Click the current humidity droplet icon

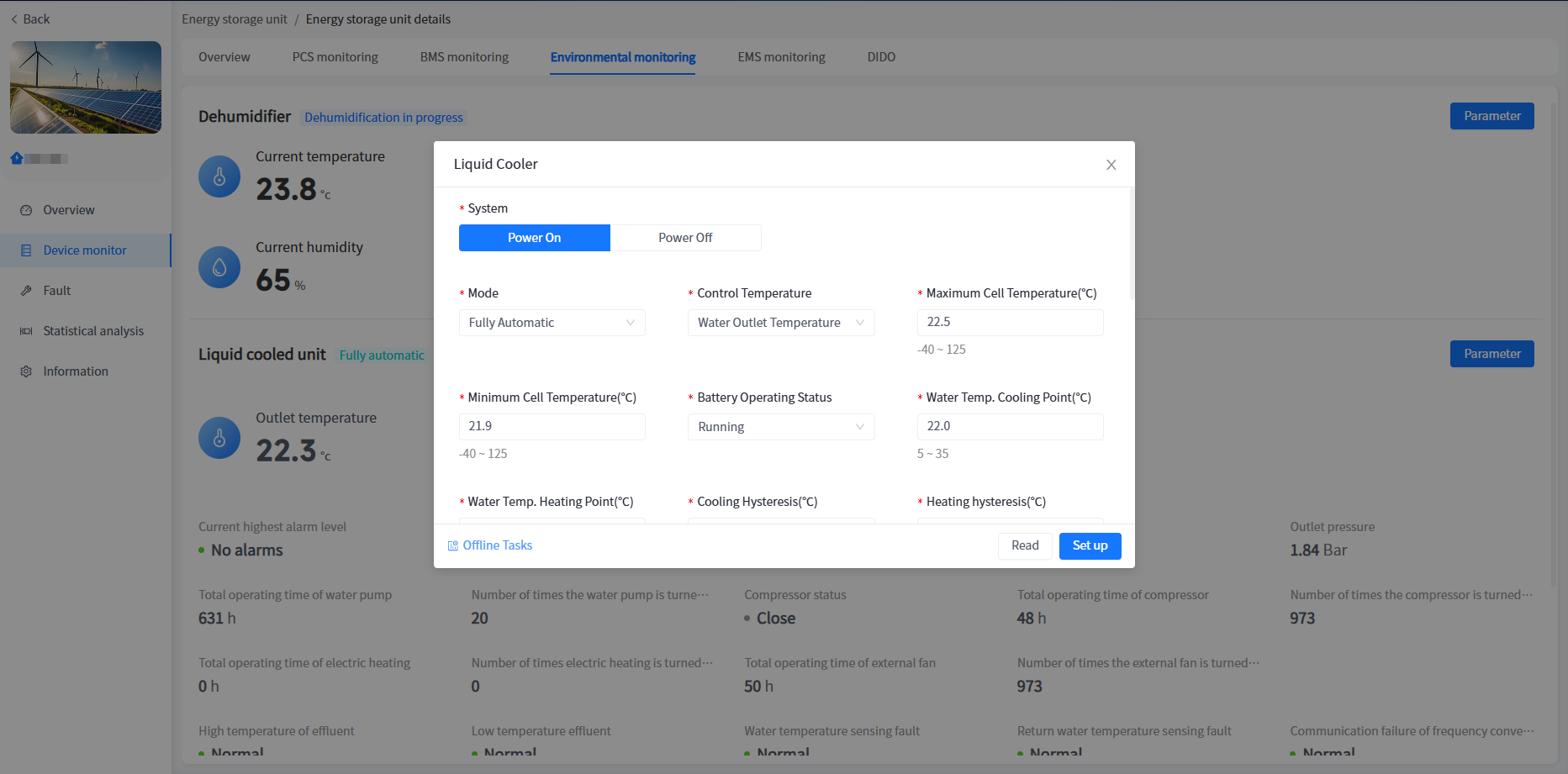coord(219,267)
